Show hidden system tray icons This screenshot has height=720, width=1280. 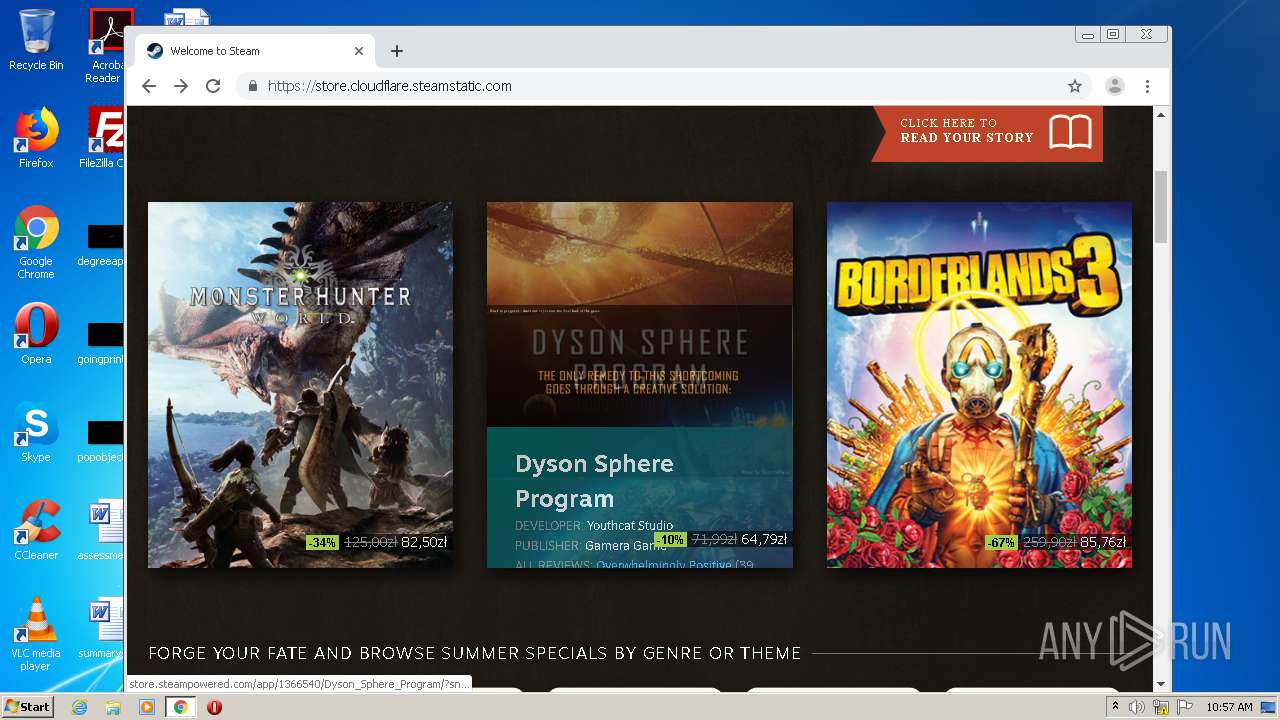(1115, 707)
